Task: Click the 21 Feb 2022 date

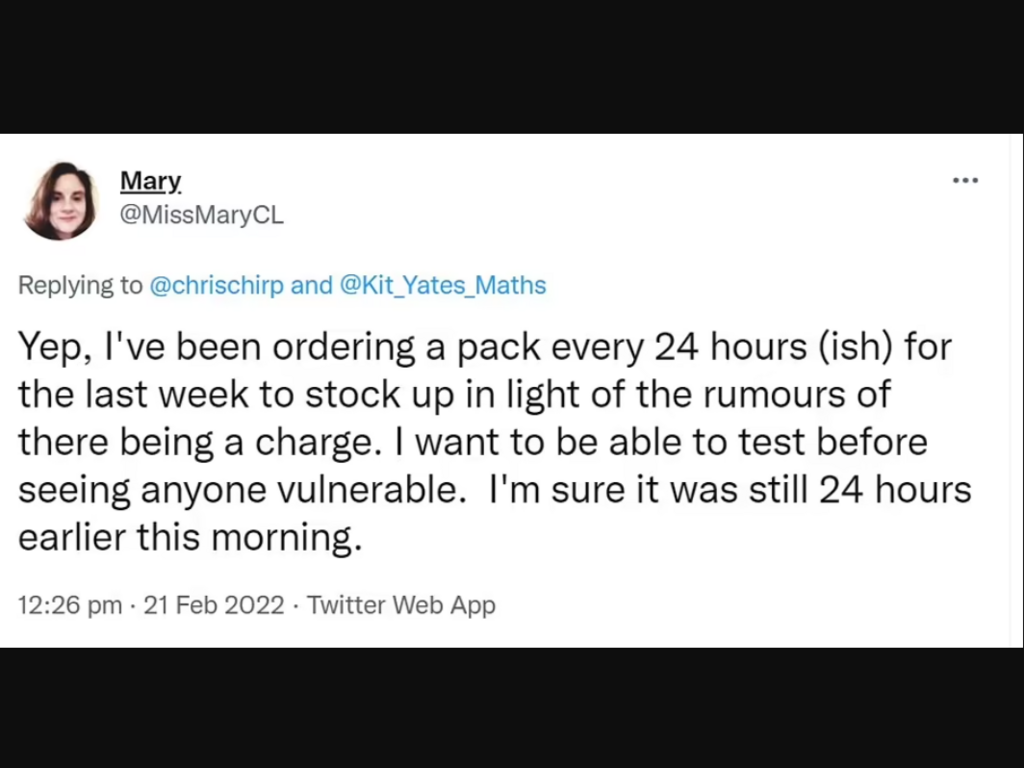Action: (x=214, y=605)
